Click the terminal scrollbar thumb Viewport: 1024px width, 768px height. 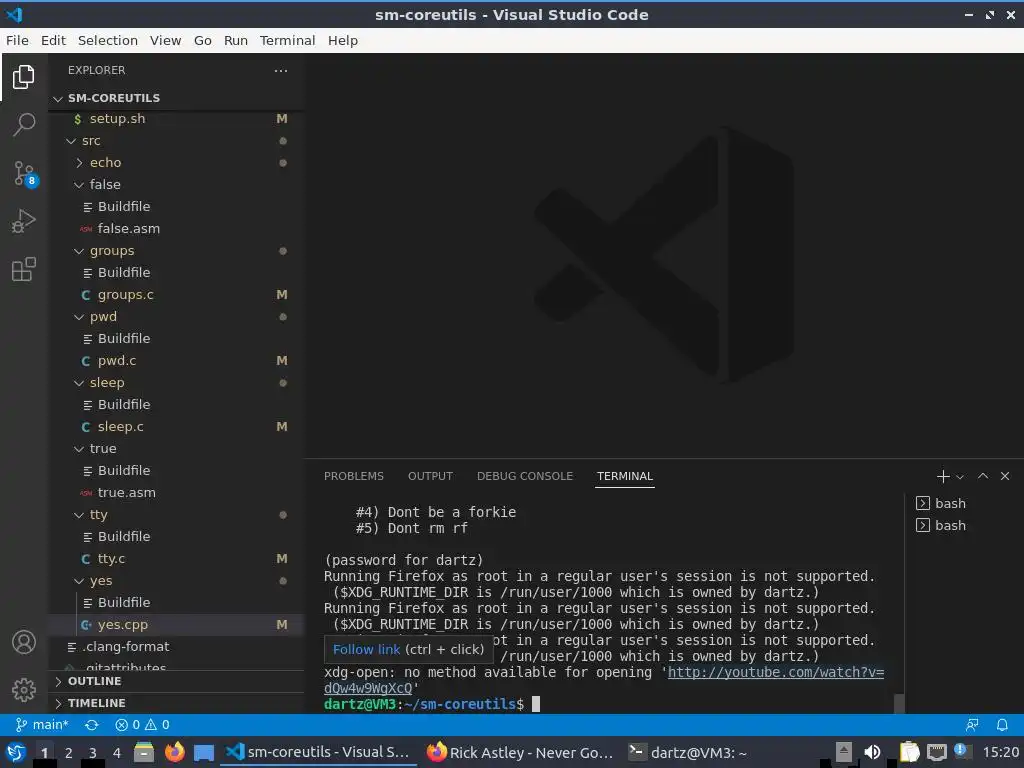tap(899, 703)
